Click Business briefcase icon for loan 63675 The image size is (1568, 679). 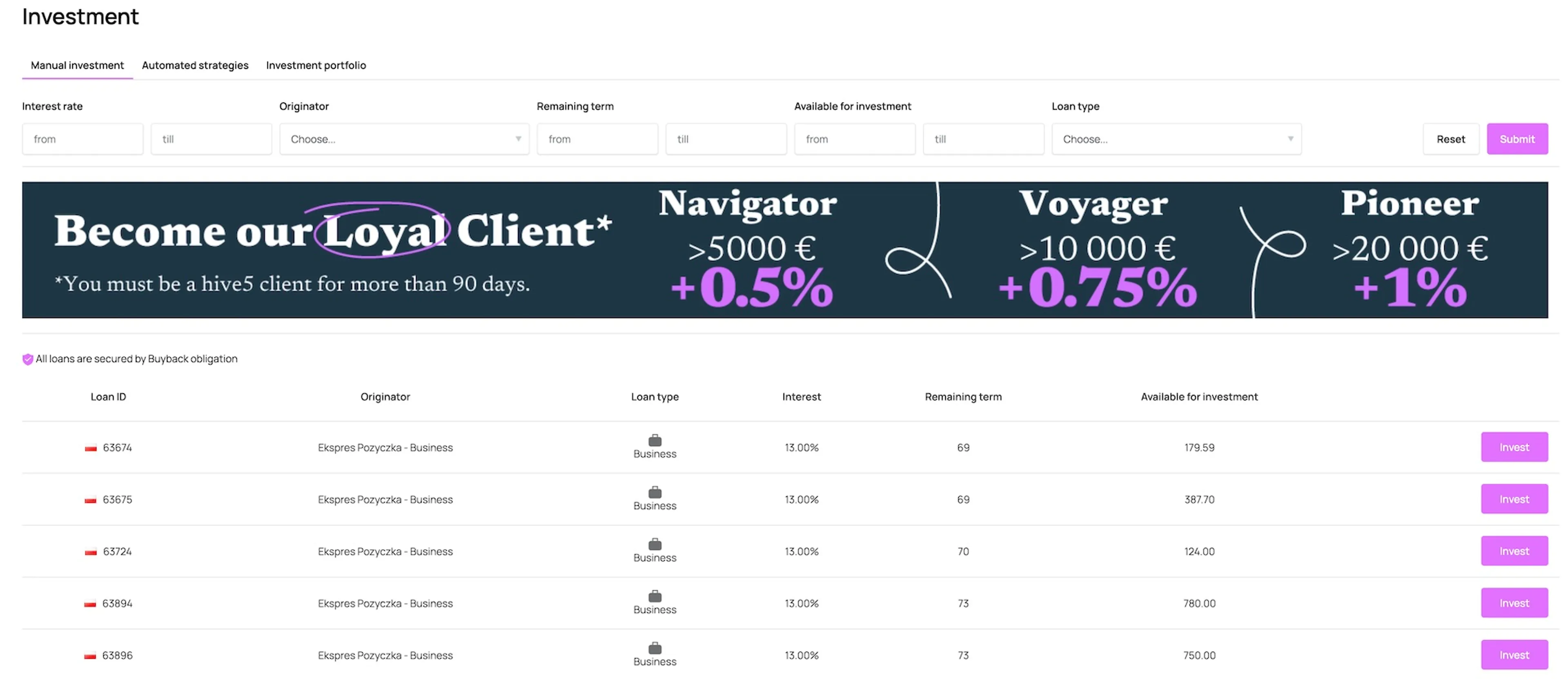point(655,492)
